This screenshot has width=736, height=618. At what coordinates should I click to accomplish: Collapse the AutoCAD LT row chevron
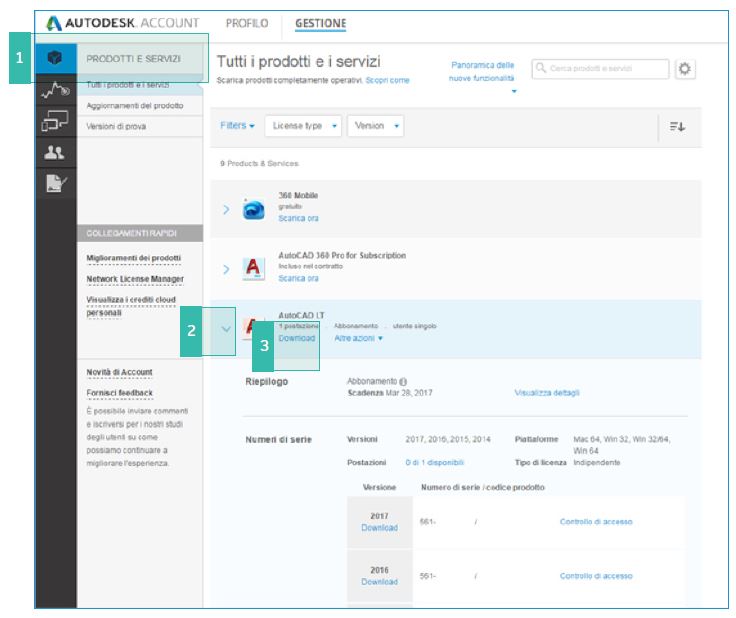tap(226, 329)
